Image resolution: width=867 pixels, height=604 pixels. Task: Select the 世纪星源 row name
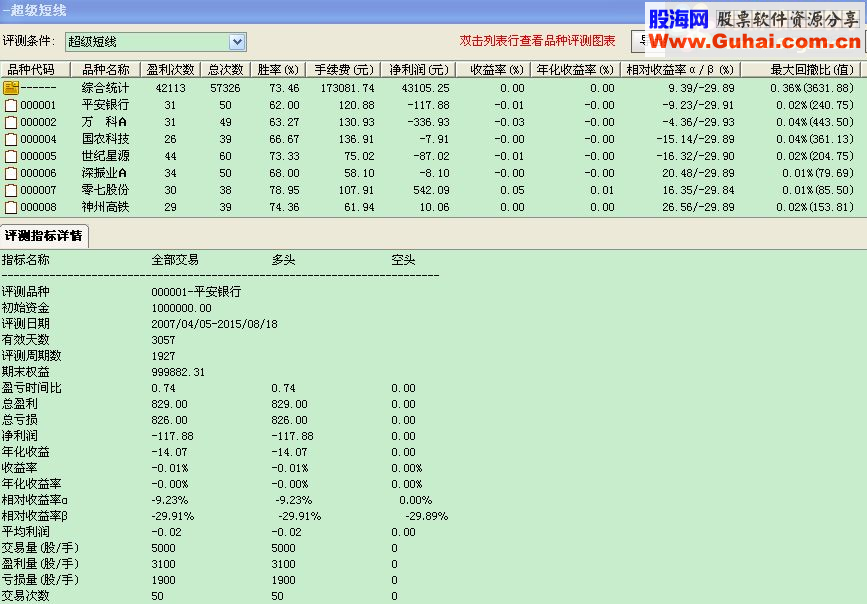pos(105,157)
